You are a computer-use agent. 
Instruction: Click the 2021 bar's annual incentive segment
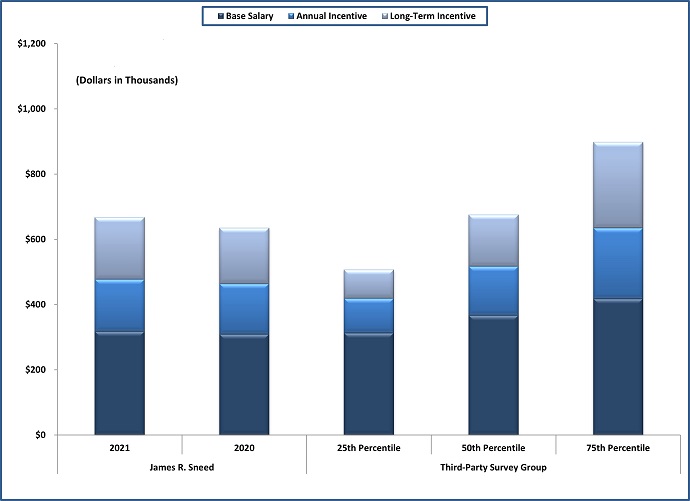pyautogui.click(x=119, y=305)
